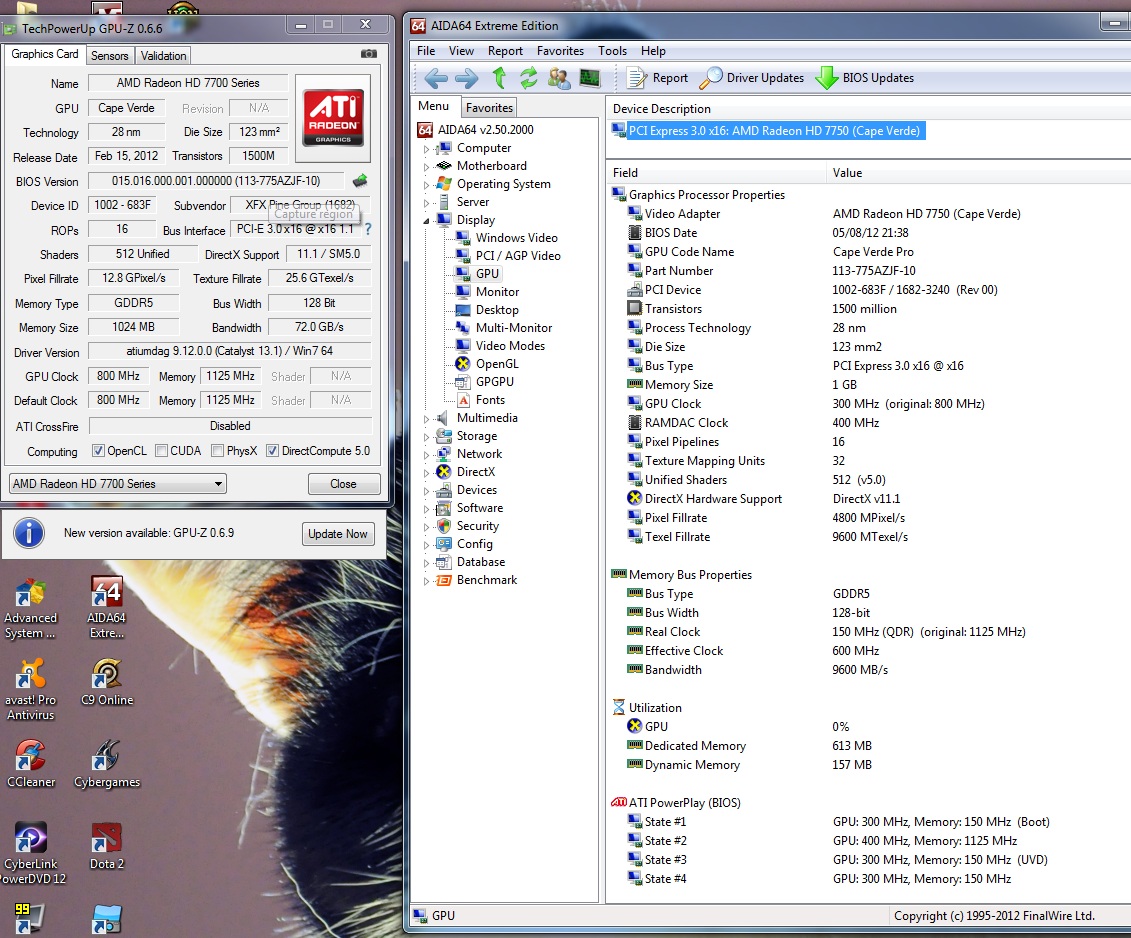Click the Update Now button
This screenshot has width=1131, height=938.
click(x=338, y=534)
